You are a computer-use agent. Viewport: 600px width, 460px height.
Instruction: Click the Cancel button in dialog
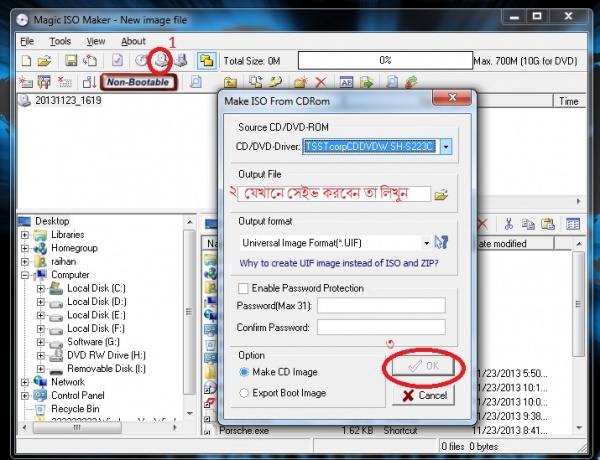click(x=424, y=395)
